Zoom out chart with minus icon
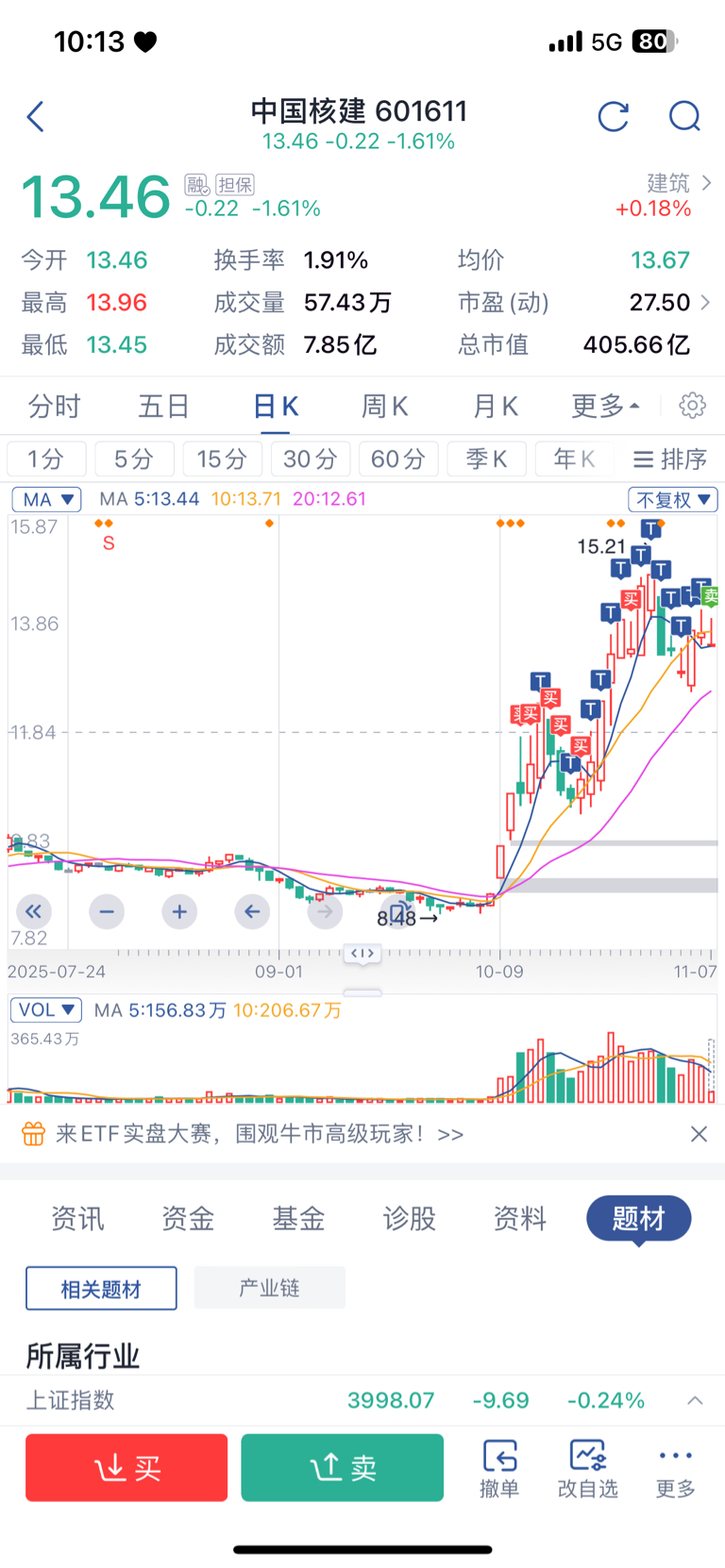Viewport: 725px width, 1568px height. [107, 911]
